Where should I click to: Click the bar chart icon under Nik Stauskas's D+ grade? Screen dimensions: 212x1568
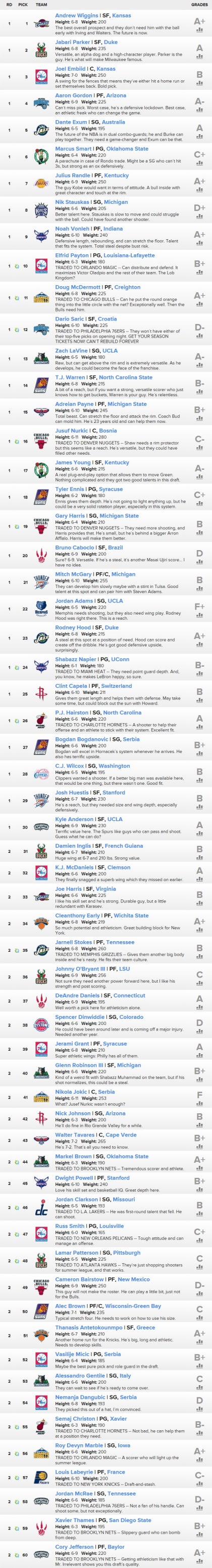point(199,217)
